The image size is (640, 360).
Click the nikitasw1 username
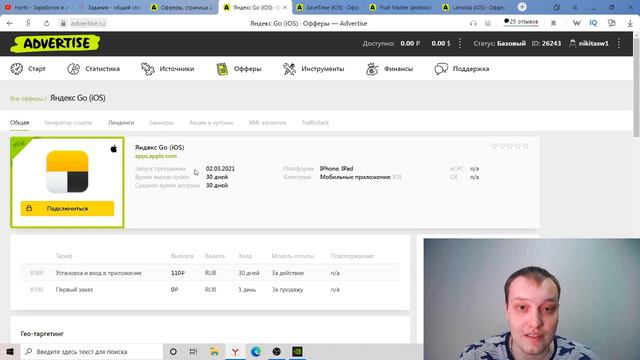tap(593, 43)
